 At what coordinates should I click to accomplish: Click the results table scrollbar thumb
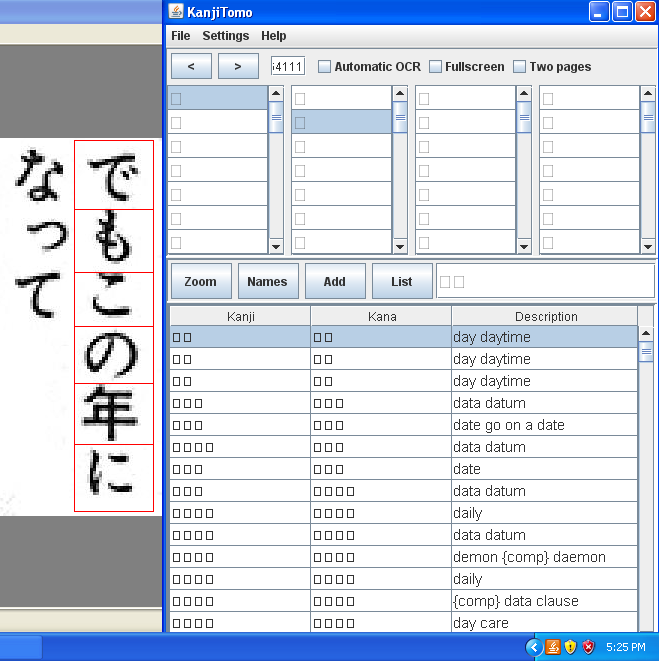(646, 352)
